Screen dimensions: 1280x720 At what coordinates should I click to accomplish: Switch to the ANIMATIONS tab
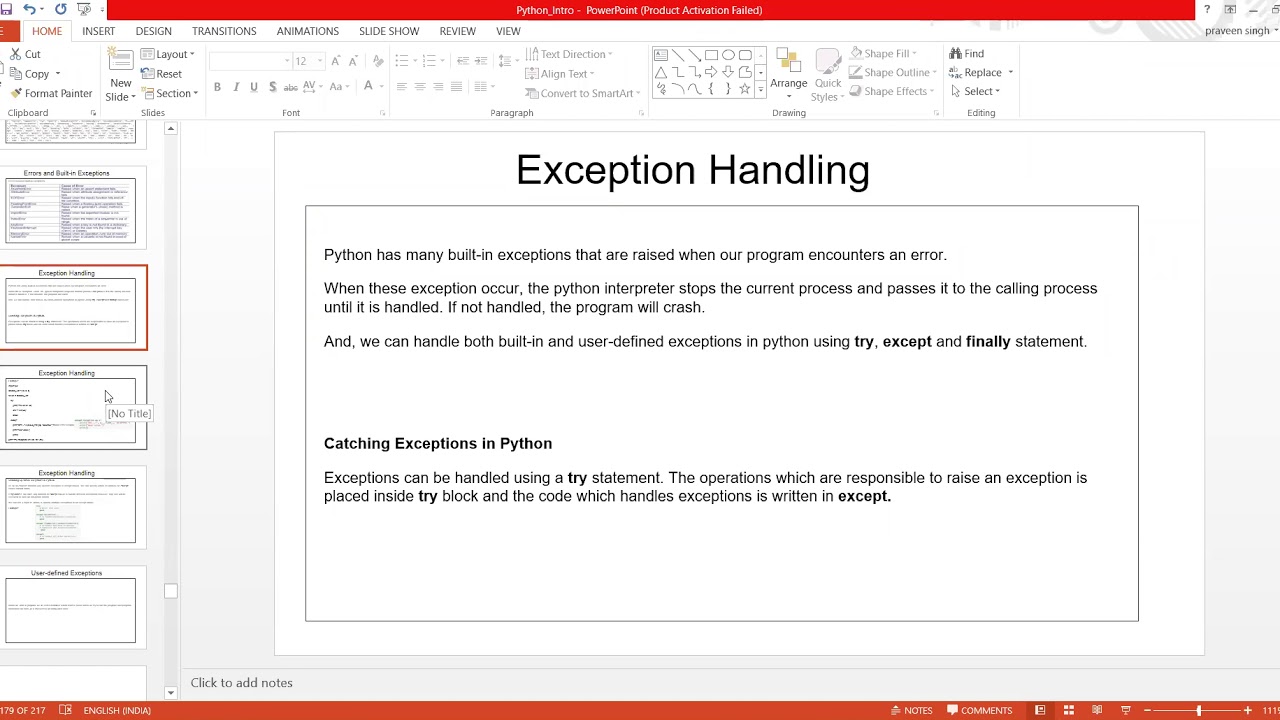point(307,31)
